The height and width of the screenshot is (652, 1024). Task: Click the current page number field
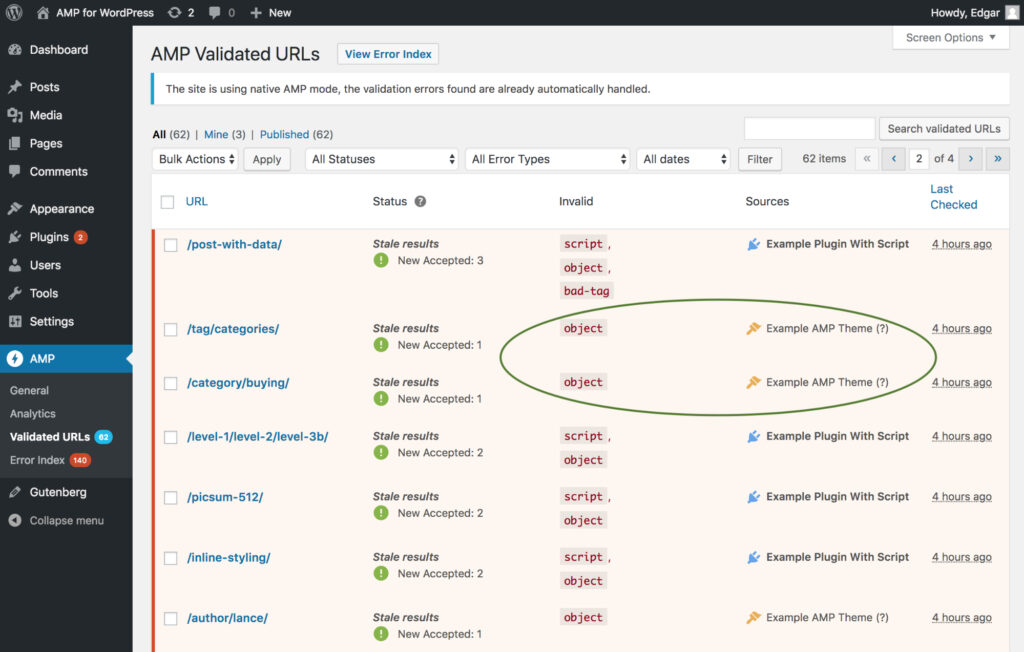pyautogui.click(x=918, y=159)
